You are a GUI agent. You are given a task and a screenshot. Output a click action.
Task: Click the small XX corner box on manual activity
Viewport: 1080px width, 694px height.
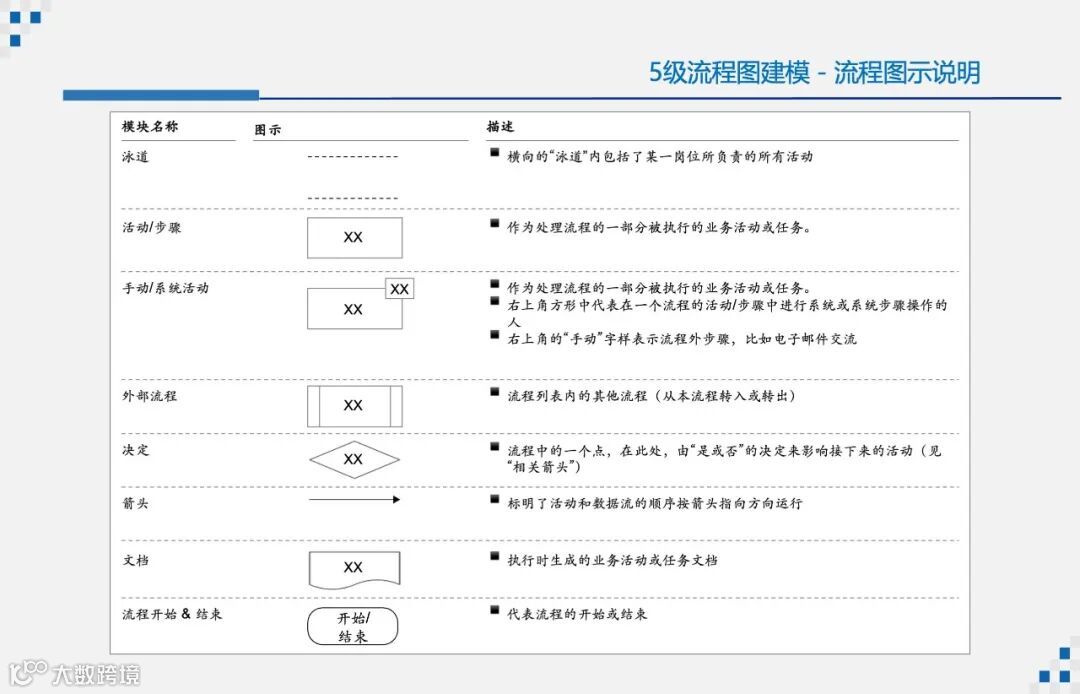(x=399, y=288)
